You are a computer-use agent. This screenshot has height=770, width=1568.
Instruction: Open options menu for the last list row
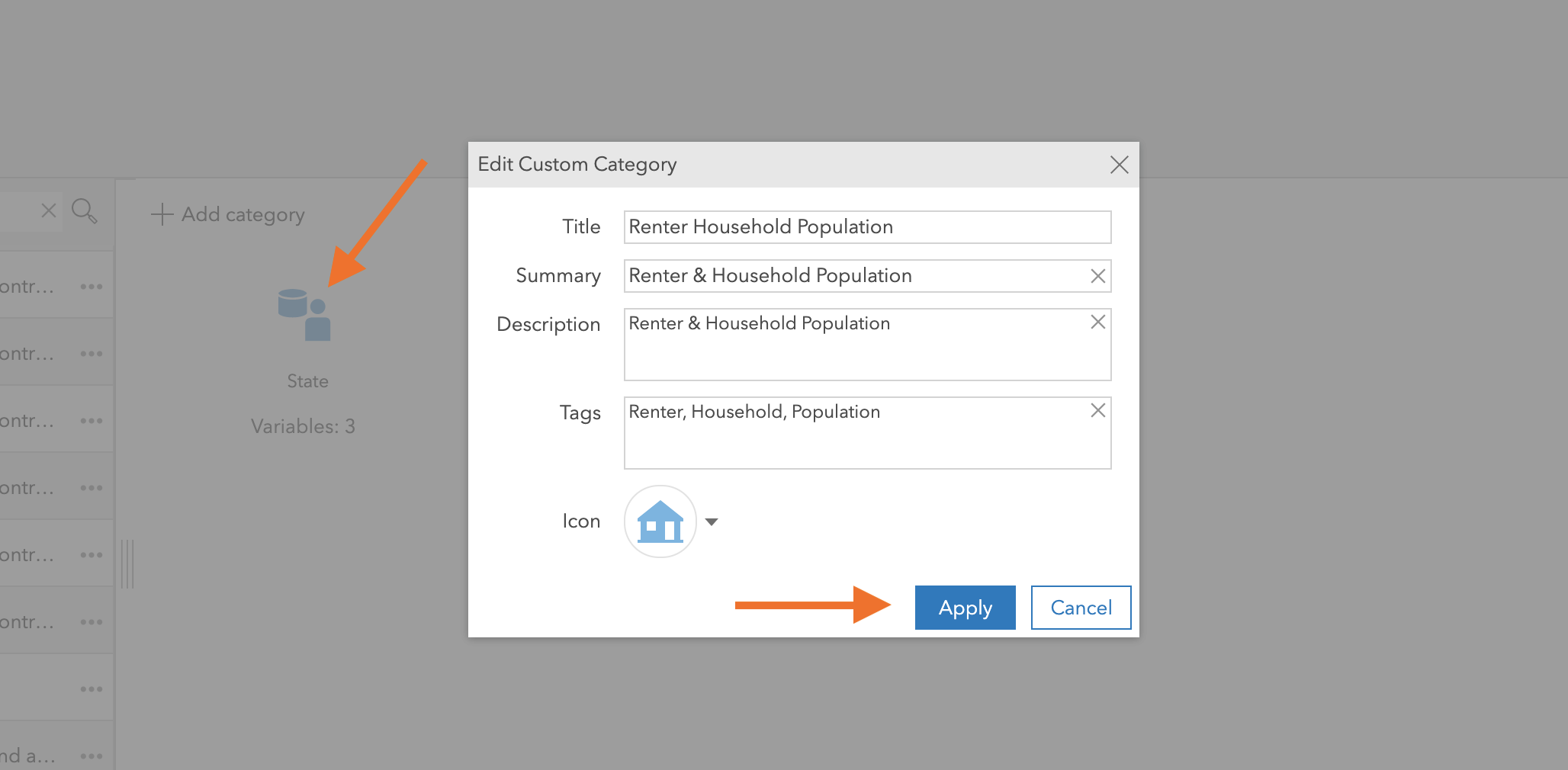click(x=92, y=756)
